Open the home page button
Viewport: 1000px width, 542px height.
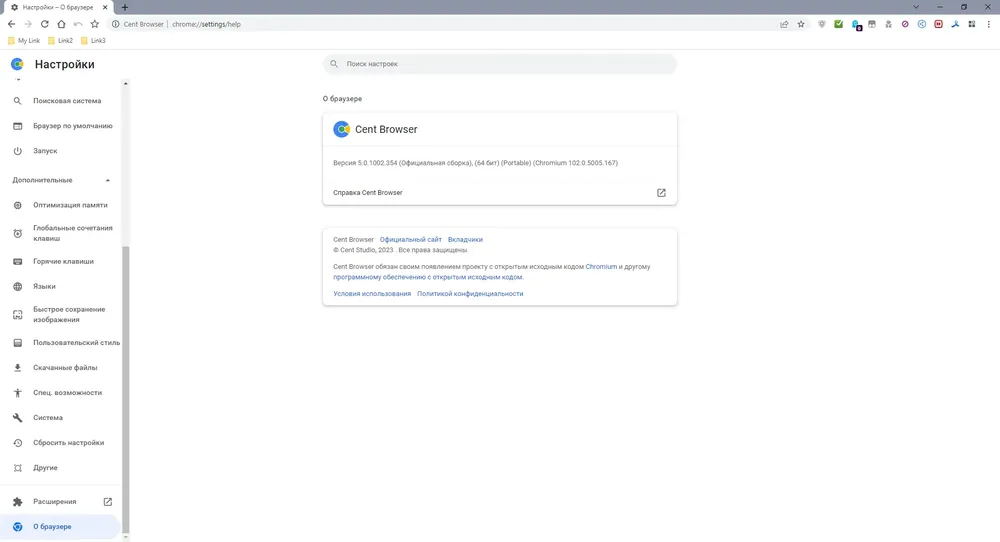point(61,24)
